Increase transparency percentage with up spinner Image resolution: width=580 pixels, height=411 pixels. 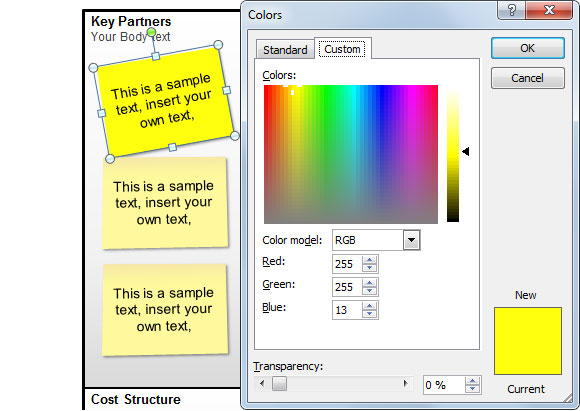[x=472, y=381]
